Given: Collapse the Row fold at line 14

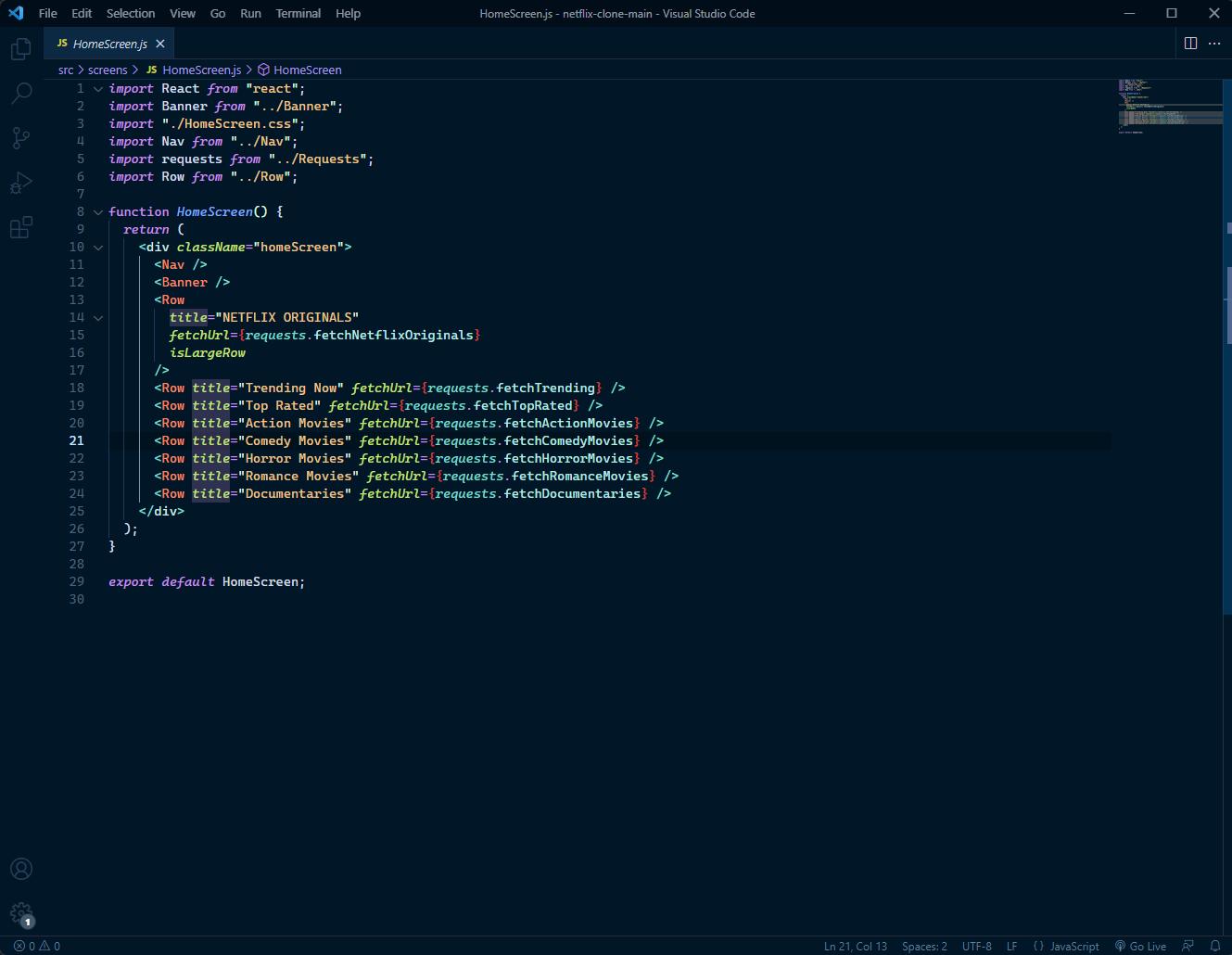Looking at the screenshot, I should click(98, 318).
